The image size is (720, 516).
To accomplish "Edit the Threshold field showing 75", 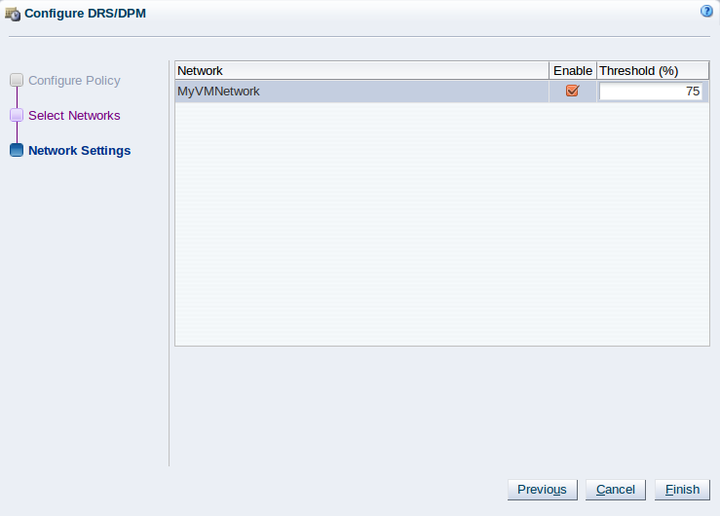I will tap(650, 91).
